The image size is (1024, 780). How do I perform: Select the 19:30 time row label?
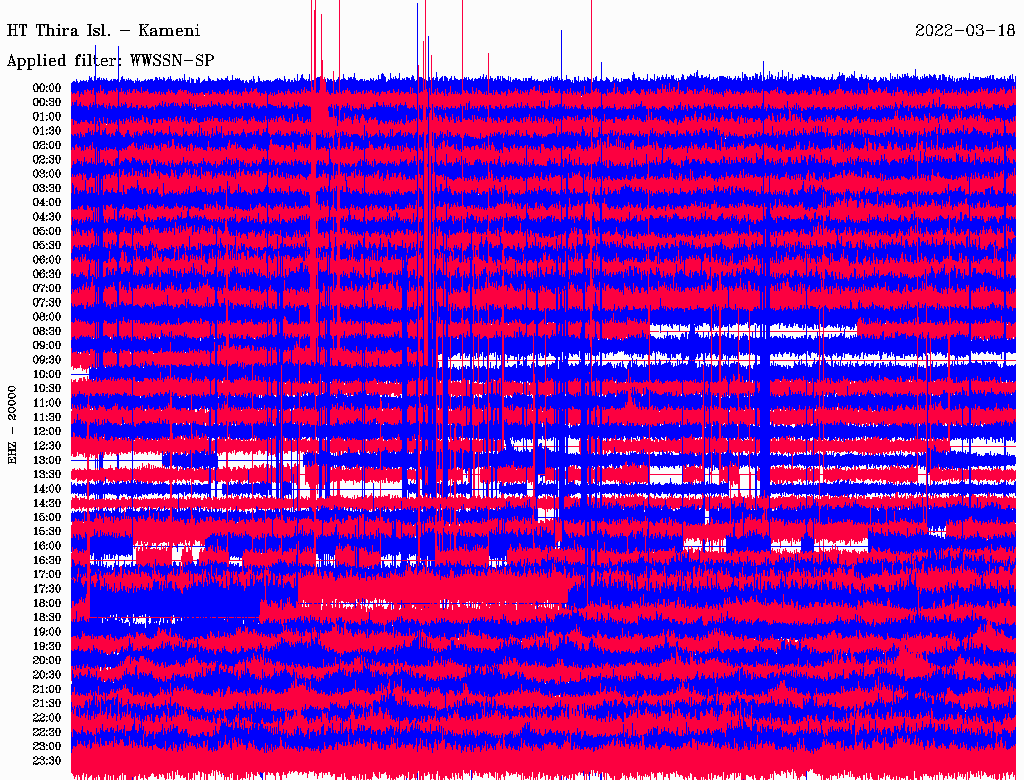point(47,647)
